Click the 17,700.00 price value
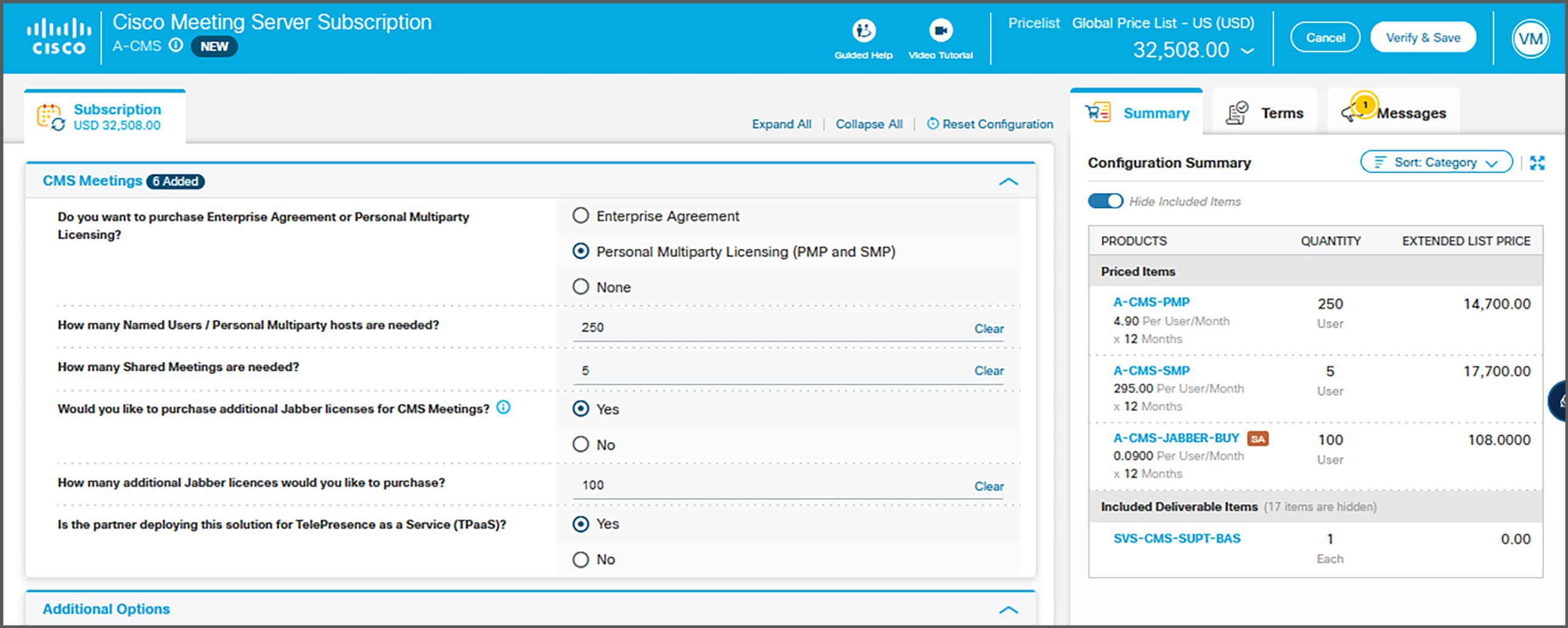 (x=1497, y=371)
